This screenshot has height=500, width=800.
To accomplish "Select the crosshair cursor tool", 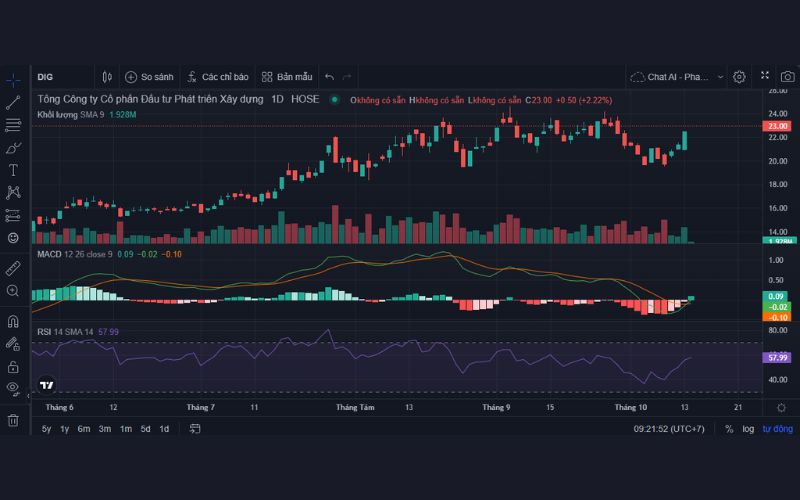I will (13, 78).
